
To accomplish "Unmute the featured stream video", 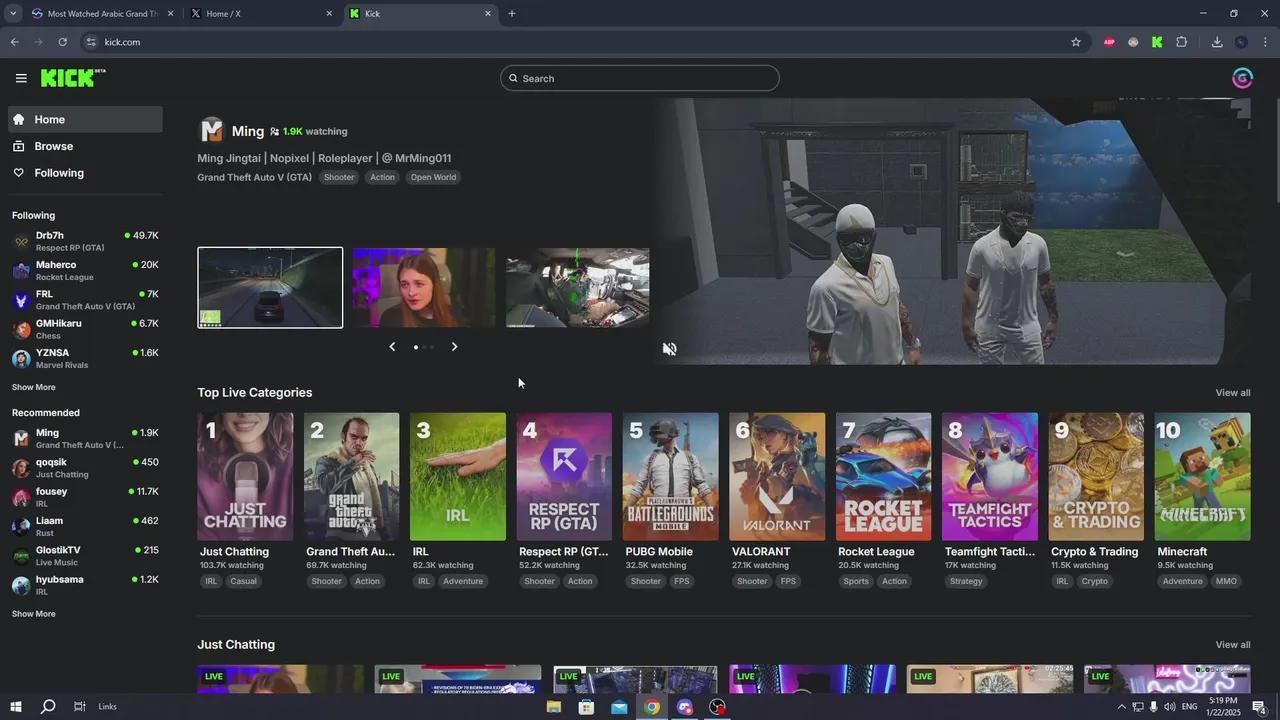I will point(670,349).
